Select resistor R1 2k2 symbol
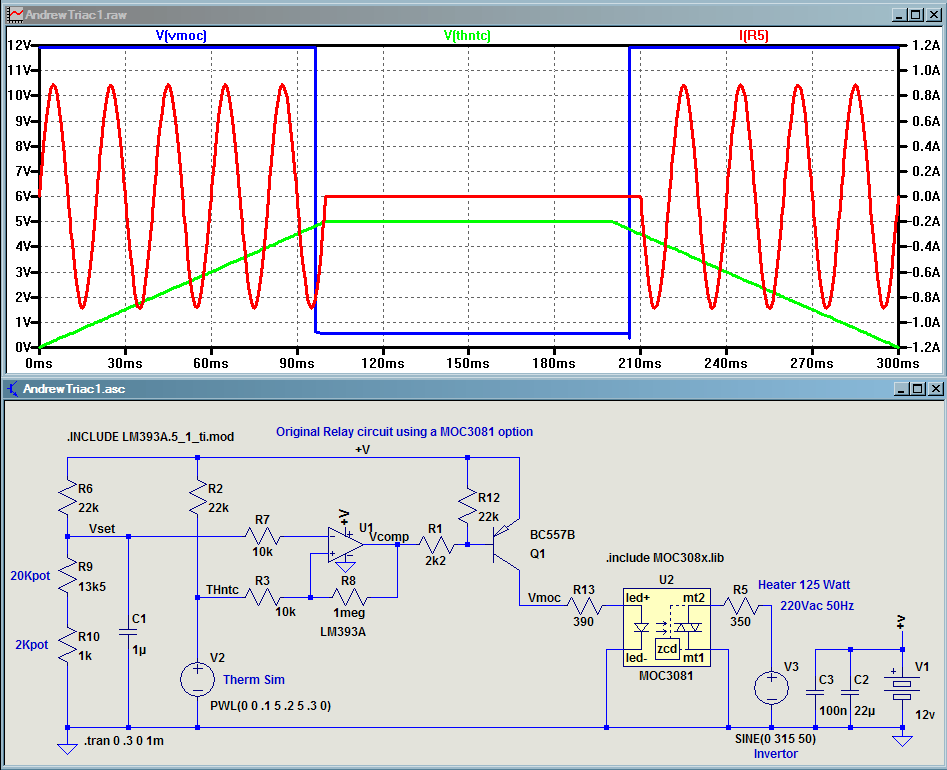The height and width of the screenshot is (770, 947). (x=436, y=545)
